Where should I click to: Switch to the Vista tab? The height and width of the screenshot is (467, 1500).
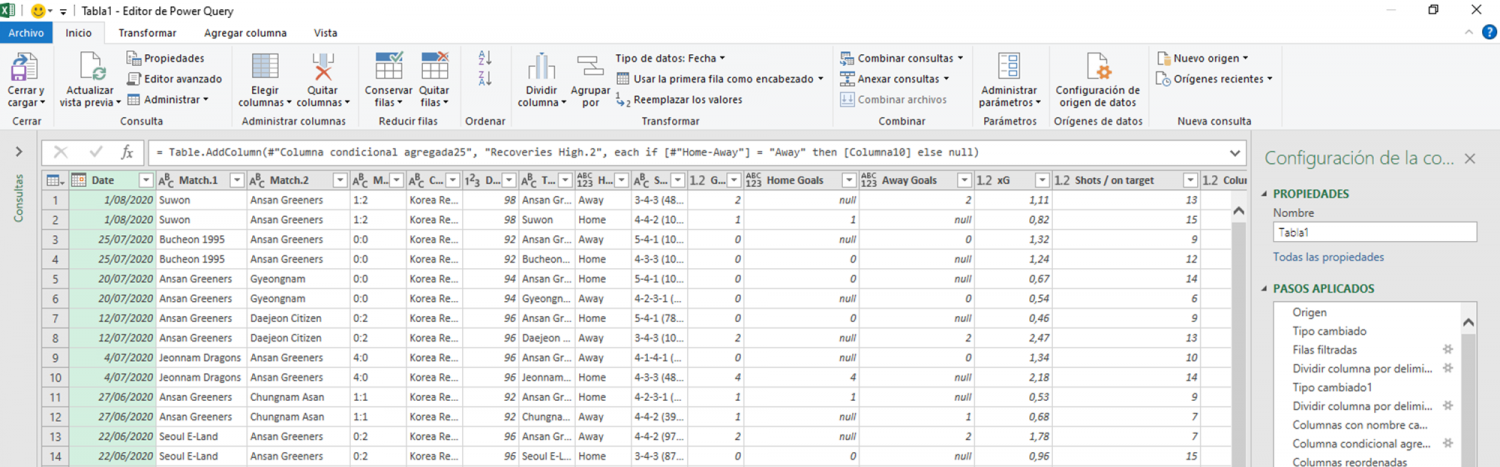coord(325,33)
